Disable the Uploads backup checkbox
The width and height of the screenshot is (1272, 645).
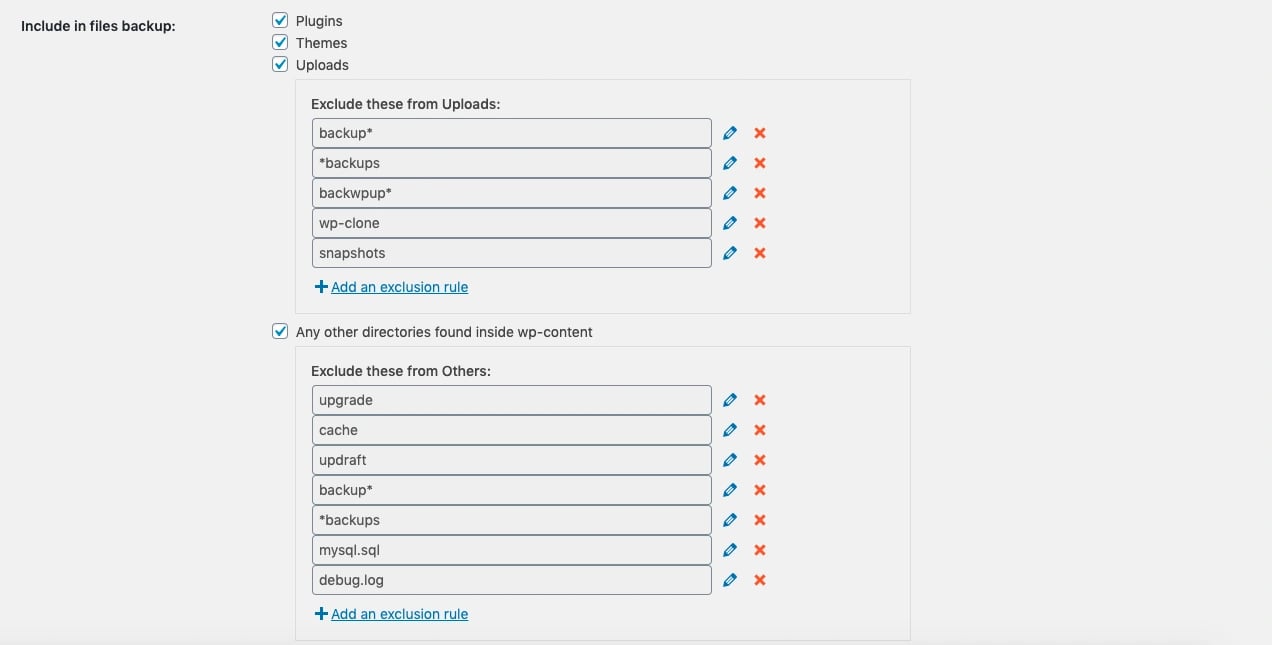coord(280,64)
